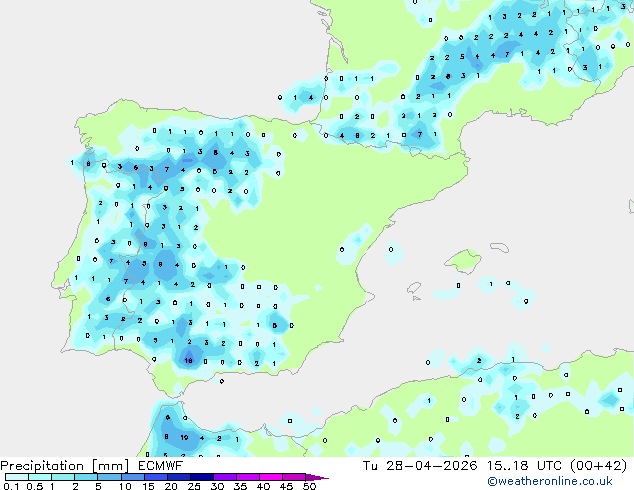This screenshot has height=490, width=634.
Task: Click the 20–25 mm legend color swatch
Action: click(178, 477)
